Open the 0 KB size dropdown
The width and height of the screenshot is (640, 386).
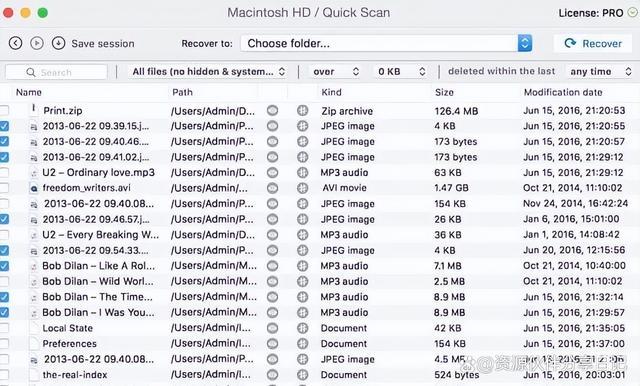pyautogui.click(x=401, y=71)
